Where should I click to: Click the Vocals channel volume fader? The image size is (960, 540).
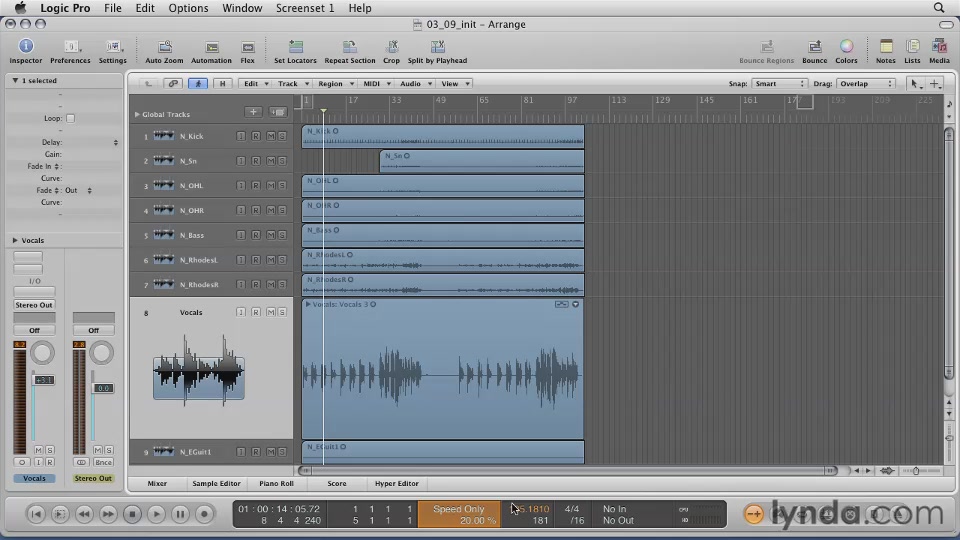pos(43,380)
